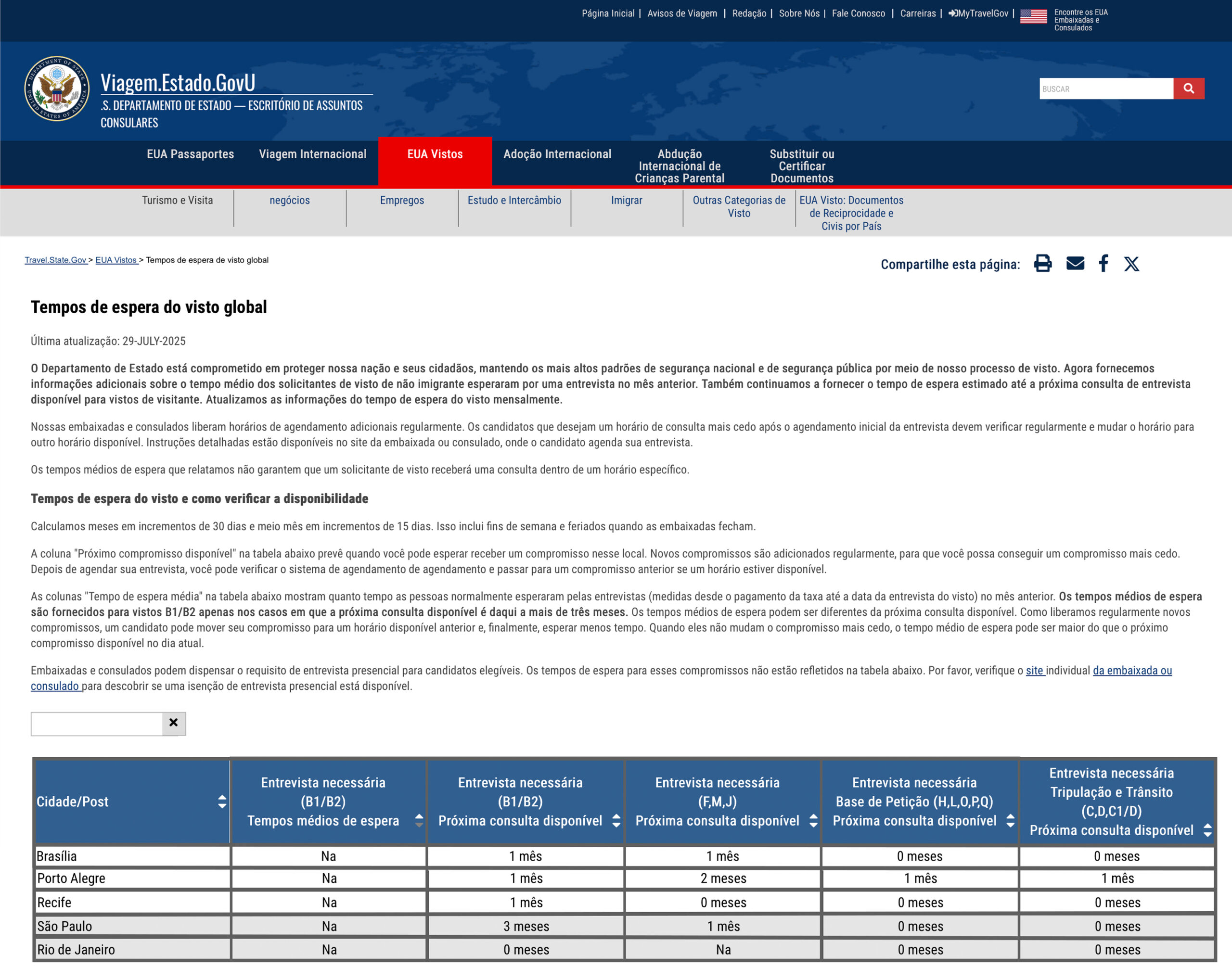Image resolution: width=1232 pixels, height=980 pixels.
Task: Open the EUA Passaportes menu item
Action: click(190, 154)
